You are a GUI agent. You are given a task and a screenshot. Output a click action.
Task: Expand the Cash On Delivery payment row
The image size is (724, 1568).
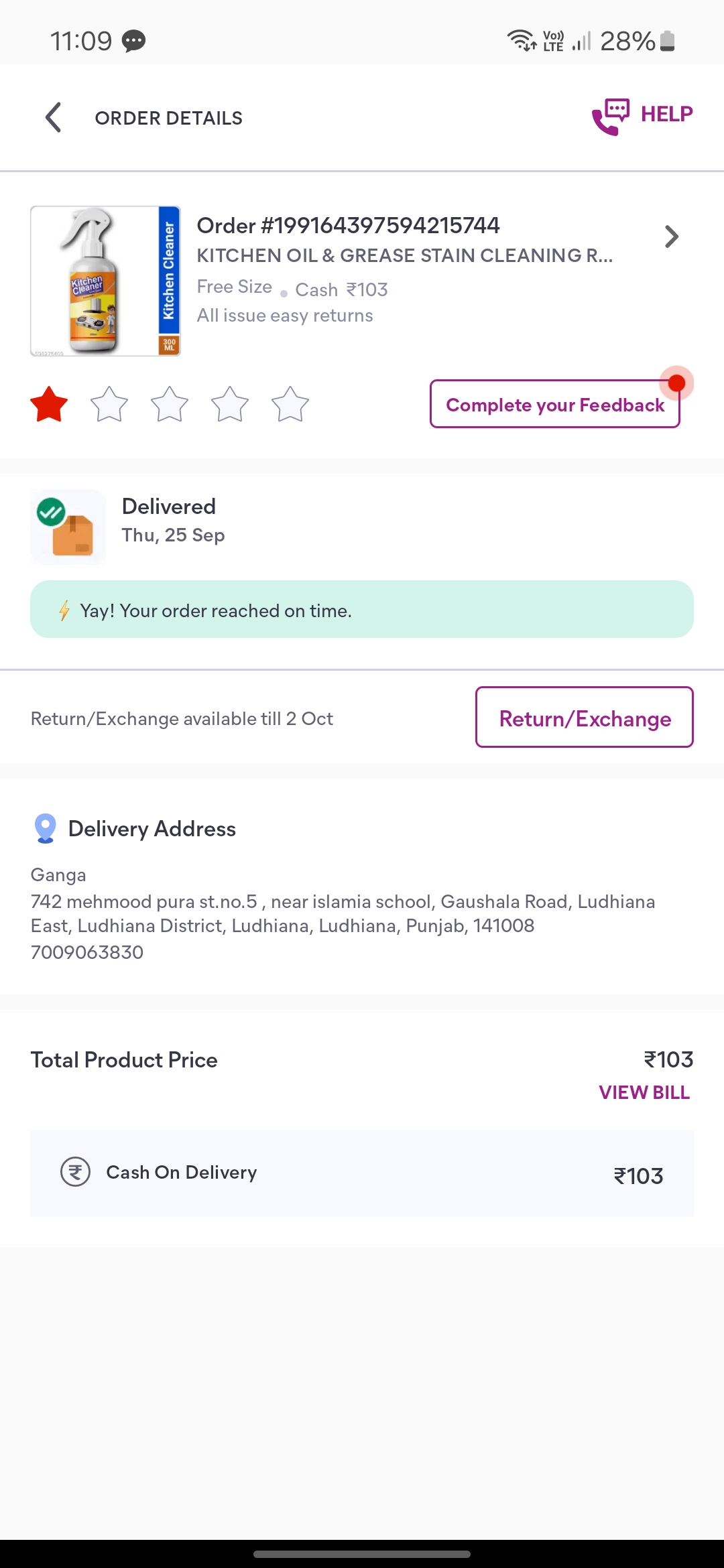point(362,1173)
